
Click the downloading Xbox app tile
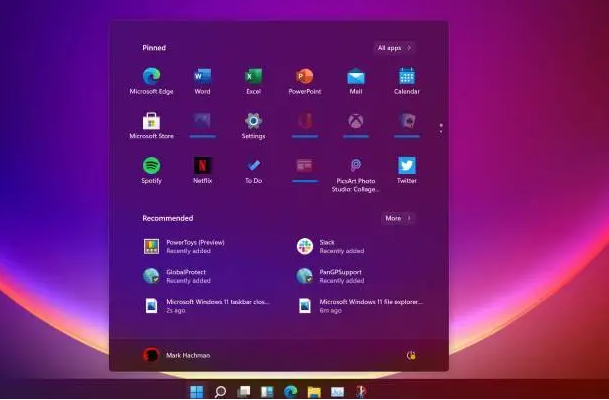pyautogui.click(x=356, y=125)
